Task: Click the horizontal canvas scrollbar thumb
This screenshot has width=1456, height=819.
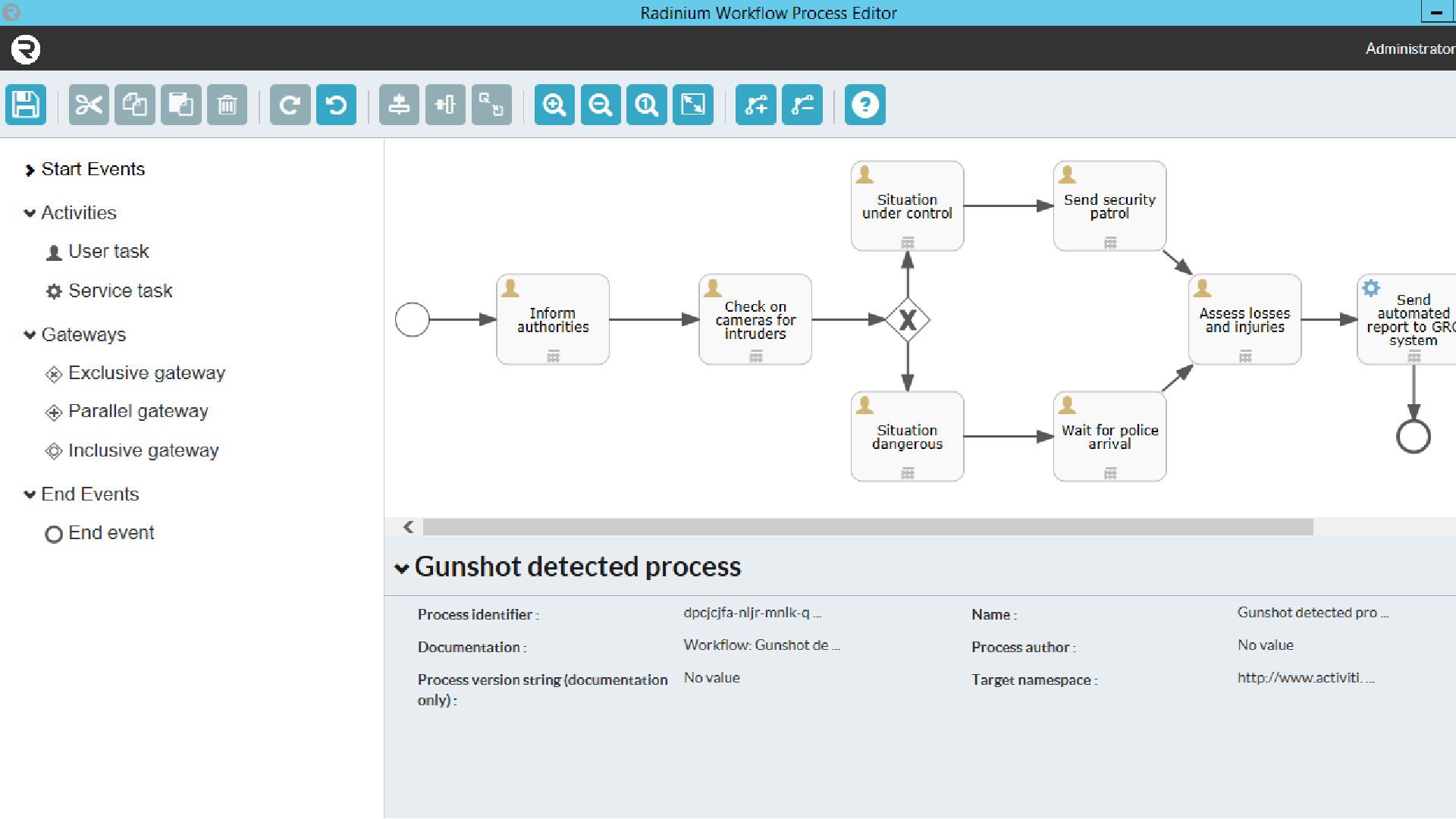Action: (868, 526)
